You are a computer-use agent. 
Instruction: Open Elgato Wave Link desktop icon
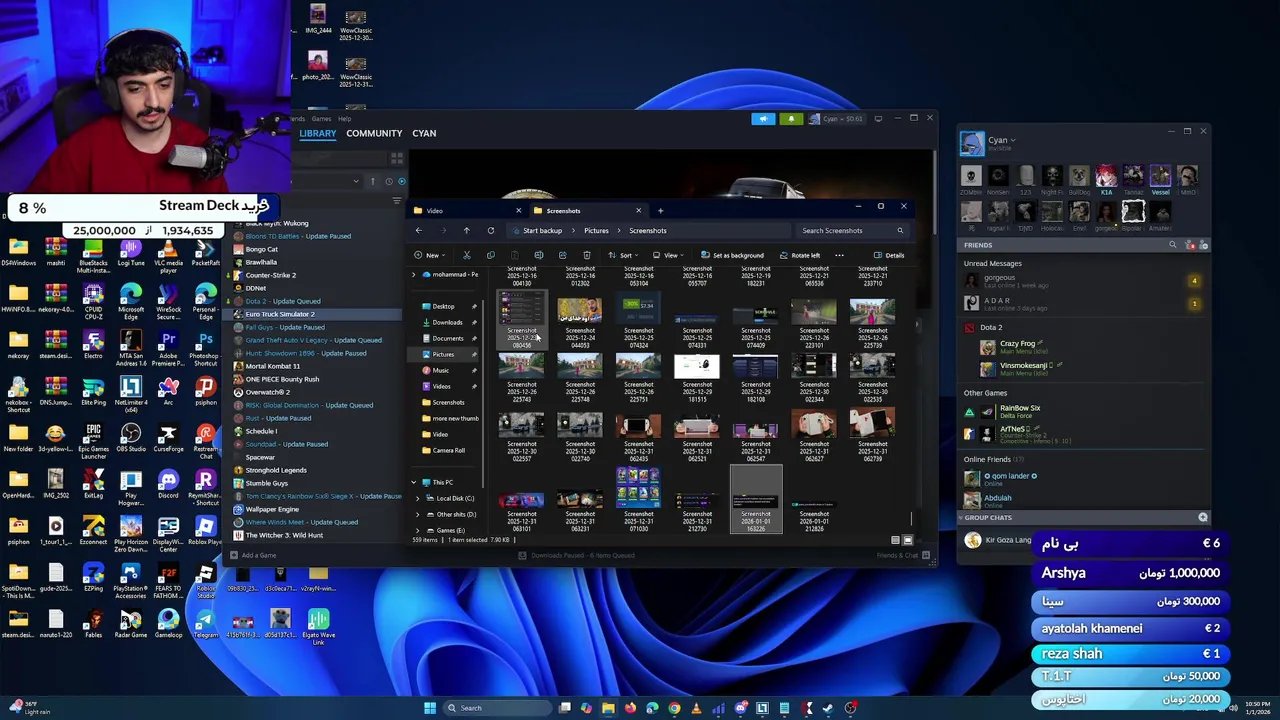click(318, 626)
